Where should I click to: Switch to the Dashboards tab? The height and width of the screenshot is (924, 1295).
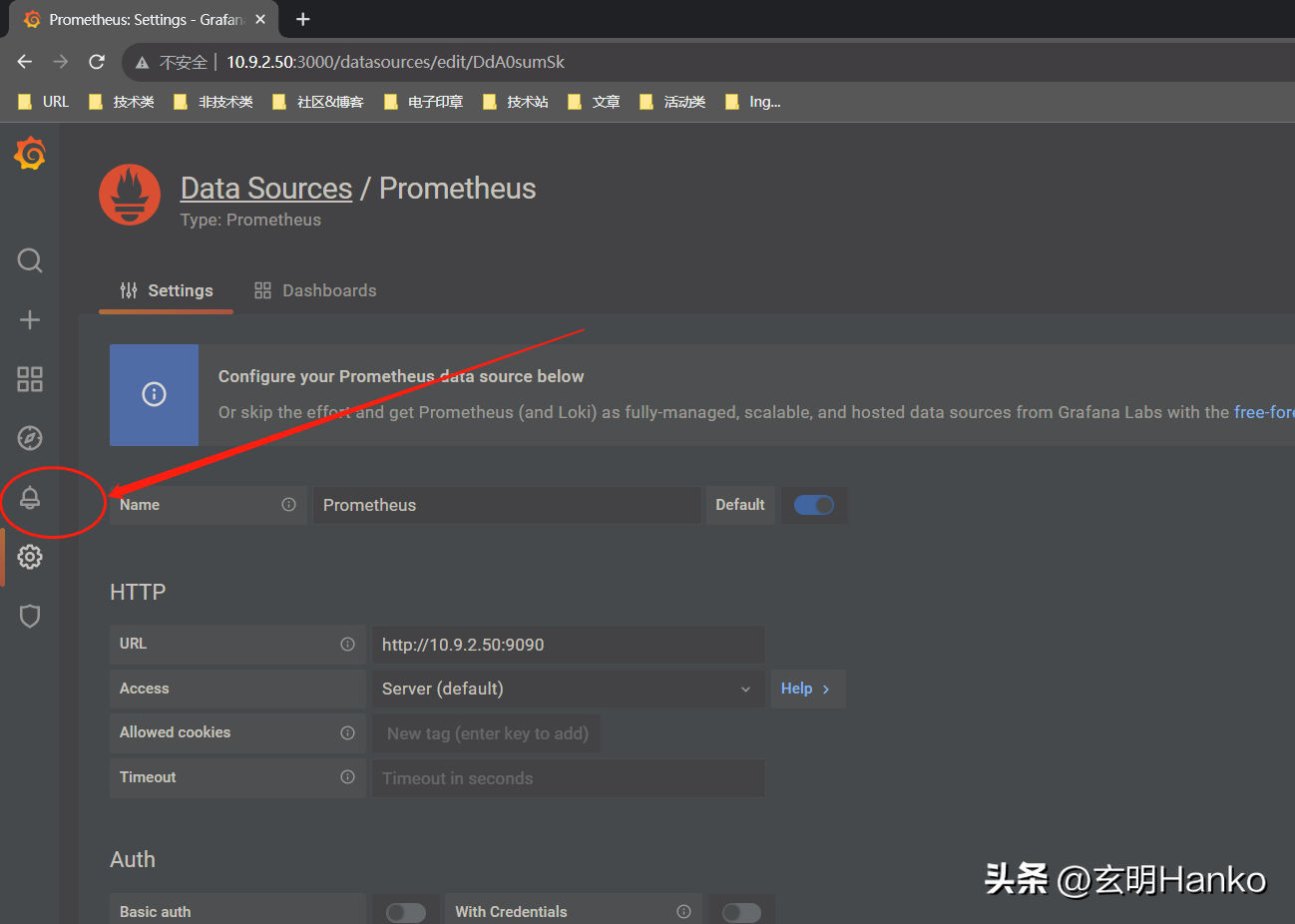[x=315, y=290]
